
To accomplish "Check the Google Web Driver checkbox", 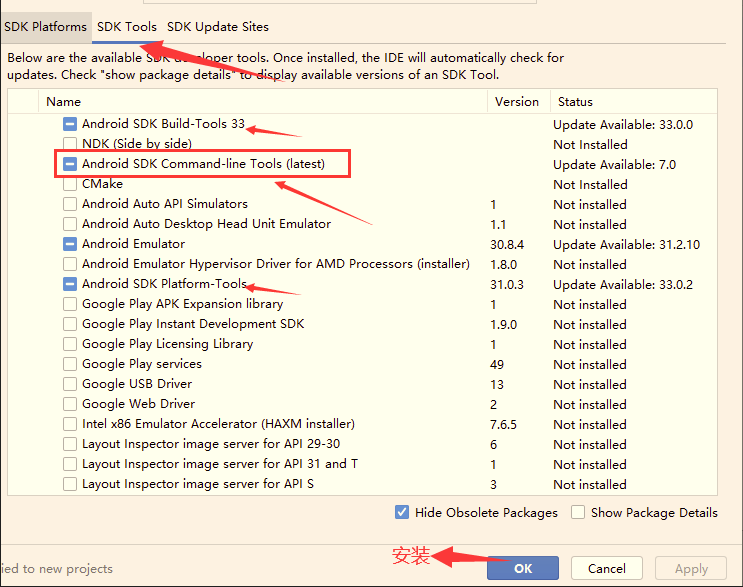I will coord(70,404).
